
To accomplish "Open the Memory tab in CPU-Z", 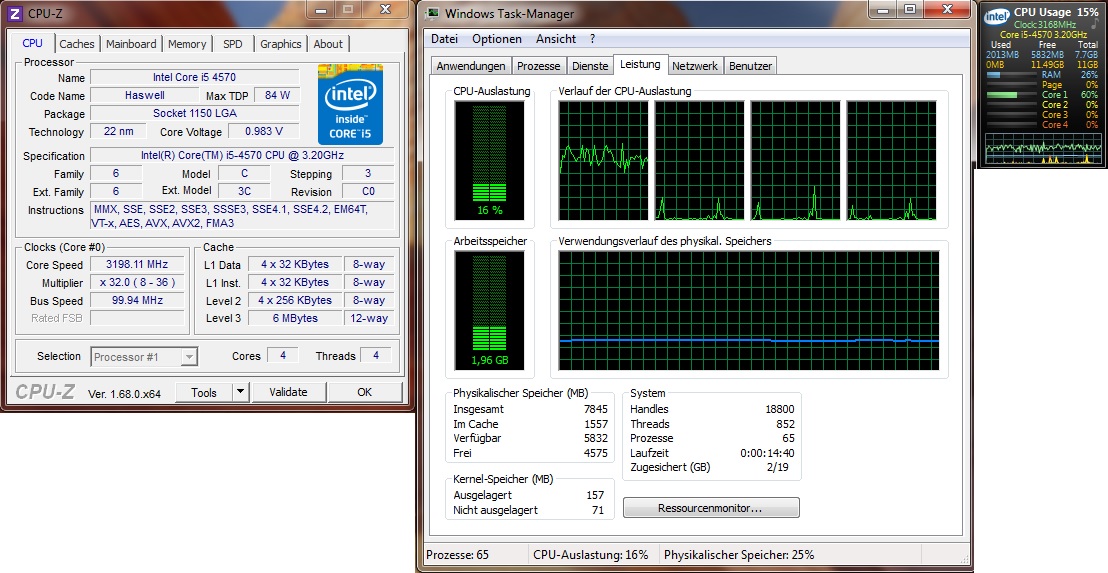I will pos(187,44).
